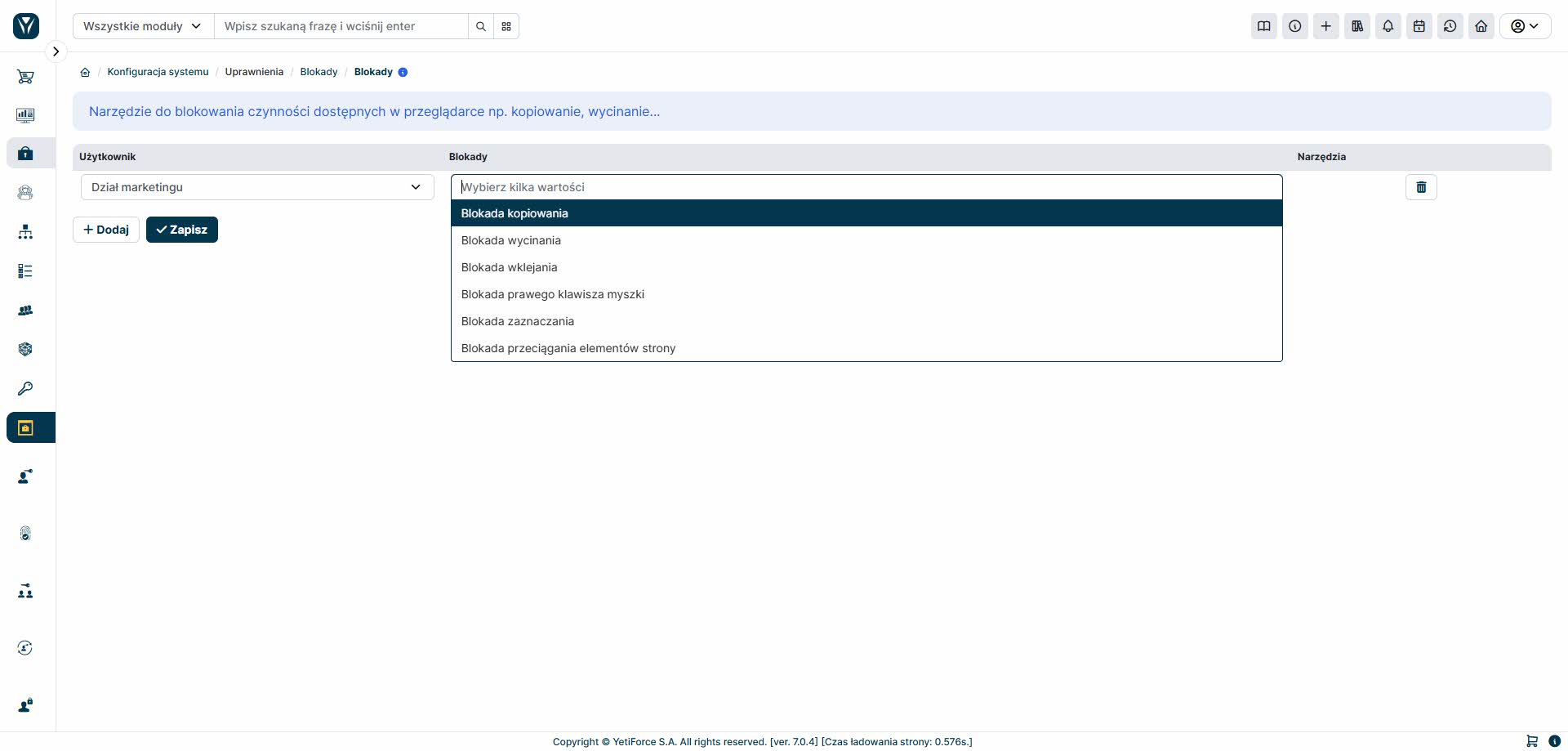The height and width of the screenshot is (751, 1568).
Task: Go to 'Uprawnienia' breadcrumb
Action: point(254,72)
